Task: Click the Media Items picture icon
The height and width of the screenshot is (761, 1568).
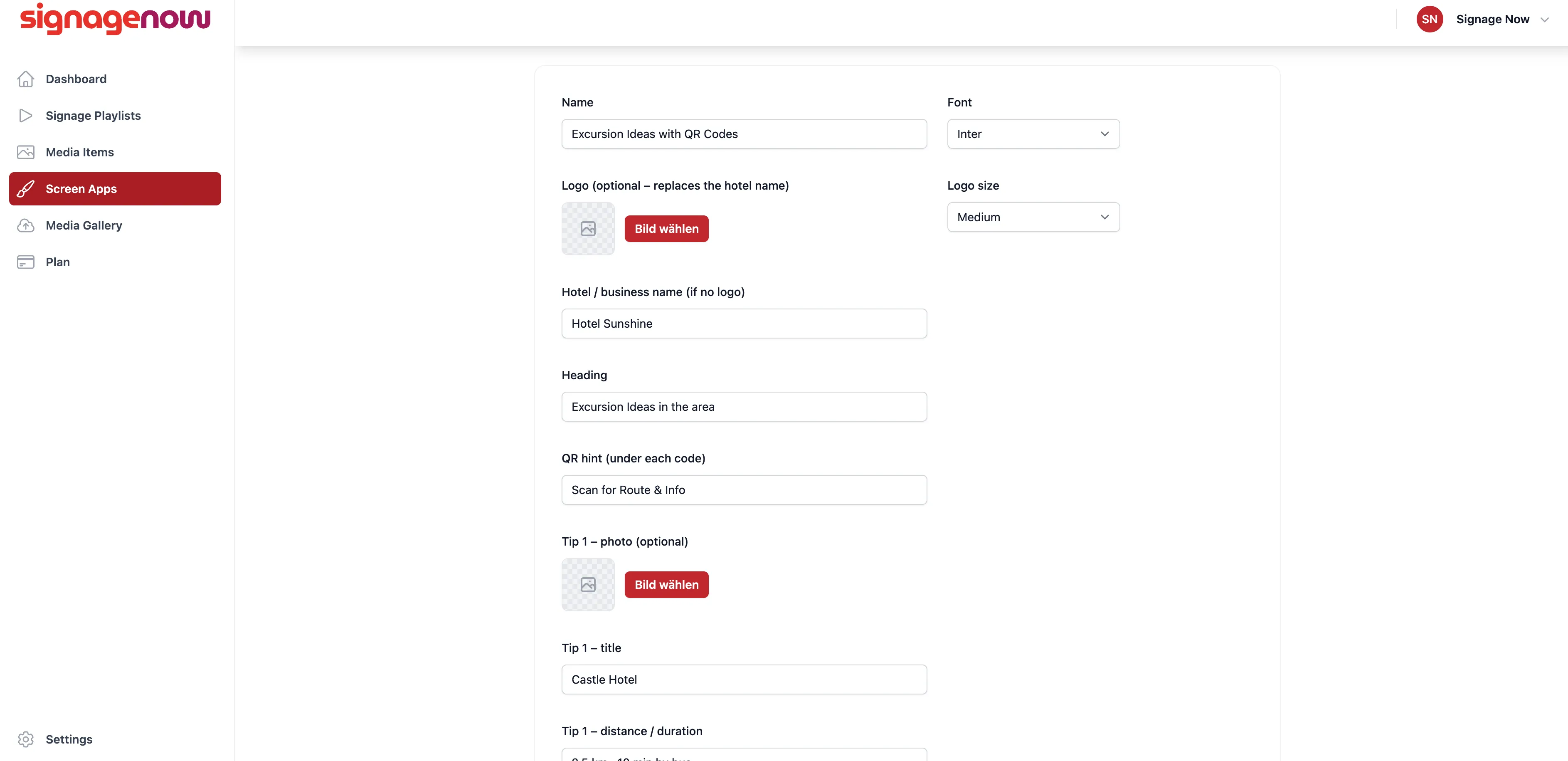Action: click(26, 152)
